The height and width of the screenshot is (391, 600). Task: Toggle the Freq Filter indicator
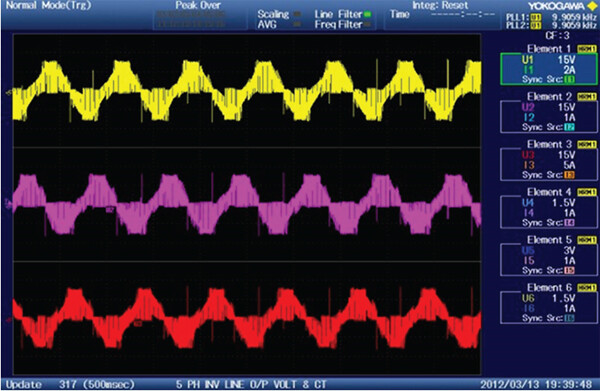coord(367,24)
